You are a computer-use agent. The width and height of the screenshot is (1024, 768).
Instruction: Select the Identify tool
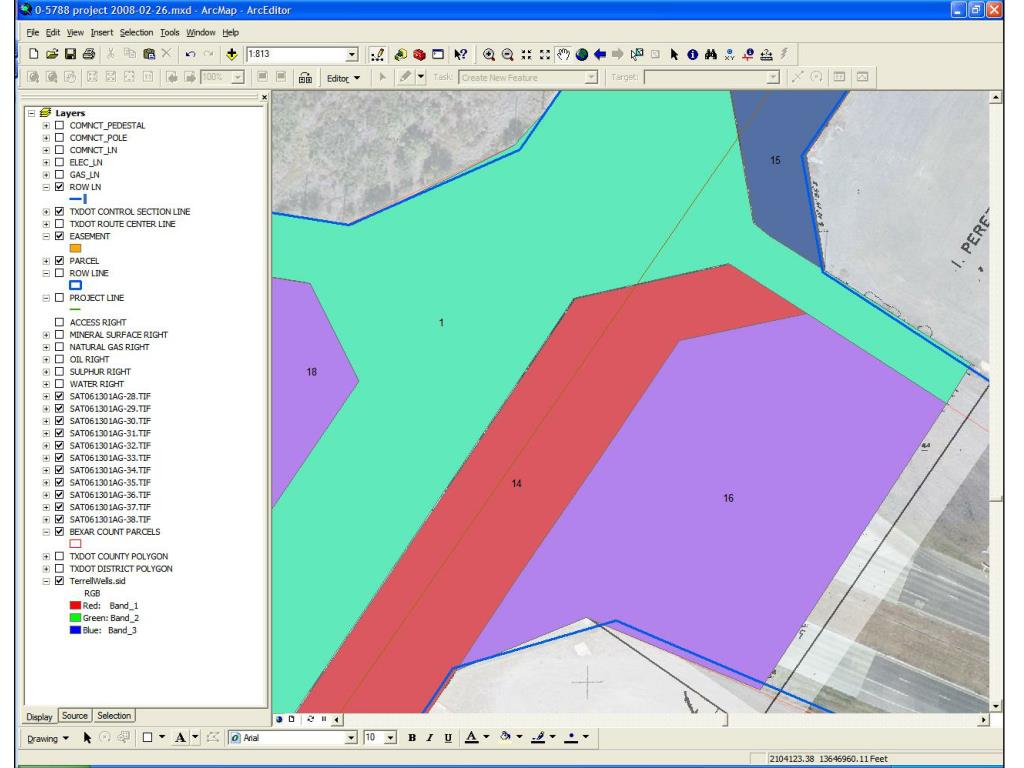point(694,52)
